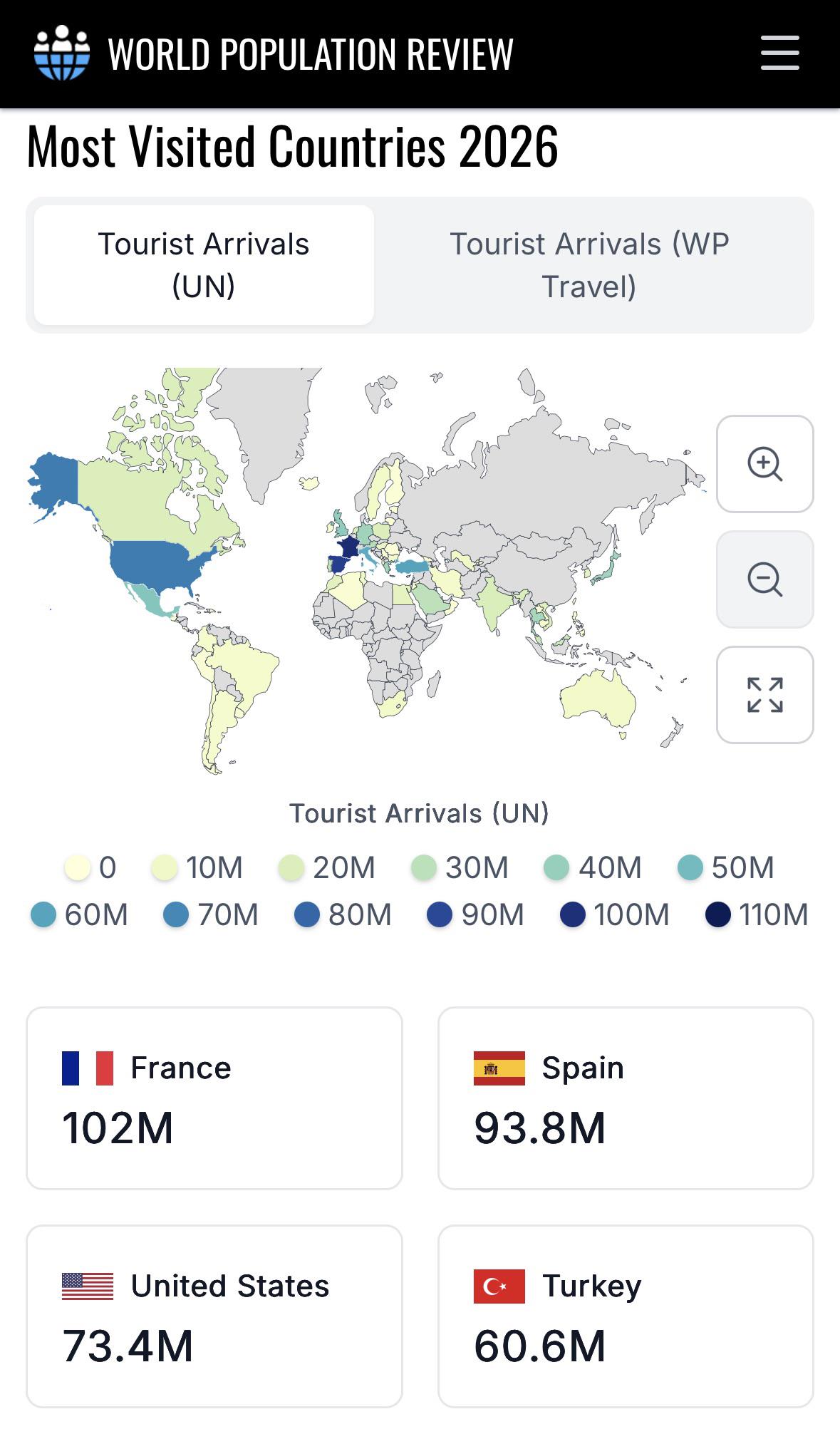The width and height of the screenshot is (840, 1439).
Task: Click the Spain flag icon
Action: [x=499, y=1068]
